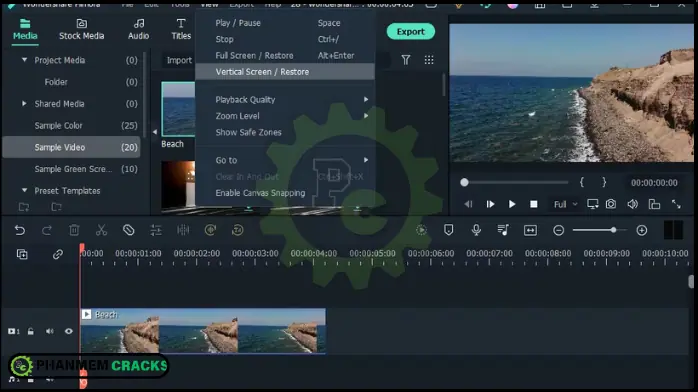Click the preview display monitor icon
The width and height of the screenshot is (698, 392).
[592, 204]
